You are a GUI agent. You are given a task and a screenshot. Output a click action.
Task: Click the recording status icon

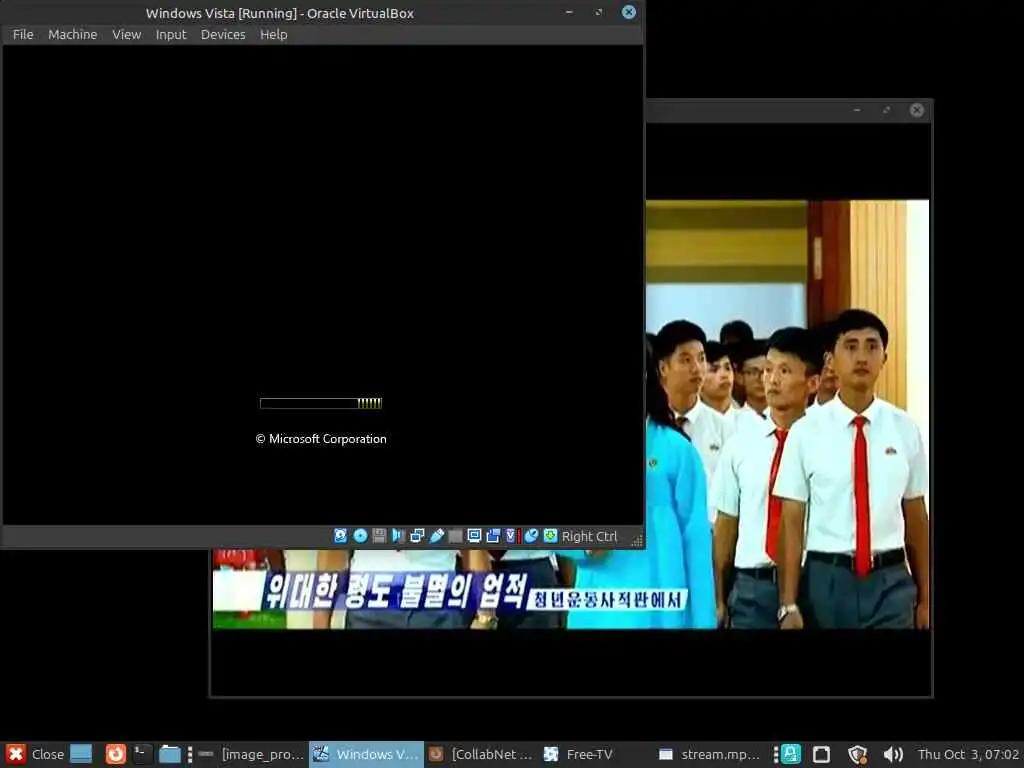[493, 536]
